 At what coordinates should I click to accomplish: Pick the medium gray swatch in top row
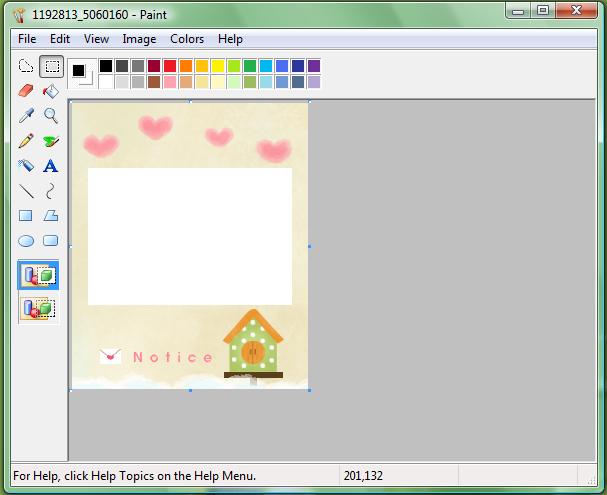click(x=138, y=66)
